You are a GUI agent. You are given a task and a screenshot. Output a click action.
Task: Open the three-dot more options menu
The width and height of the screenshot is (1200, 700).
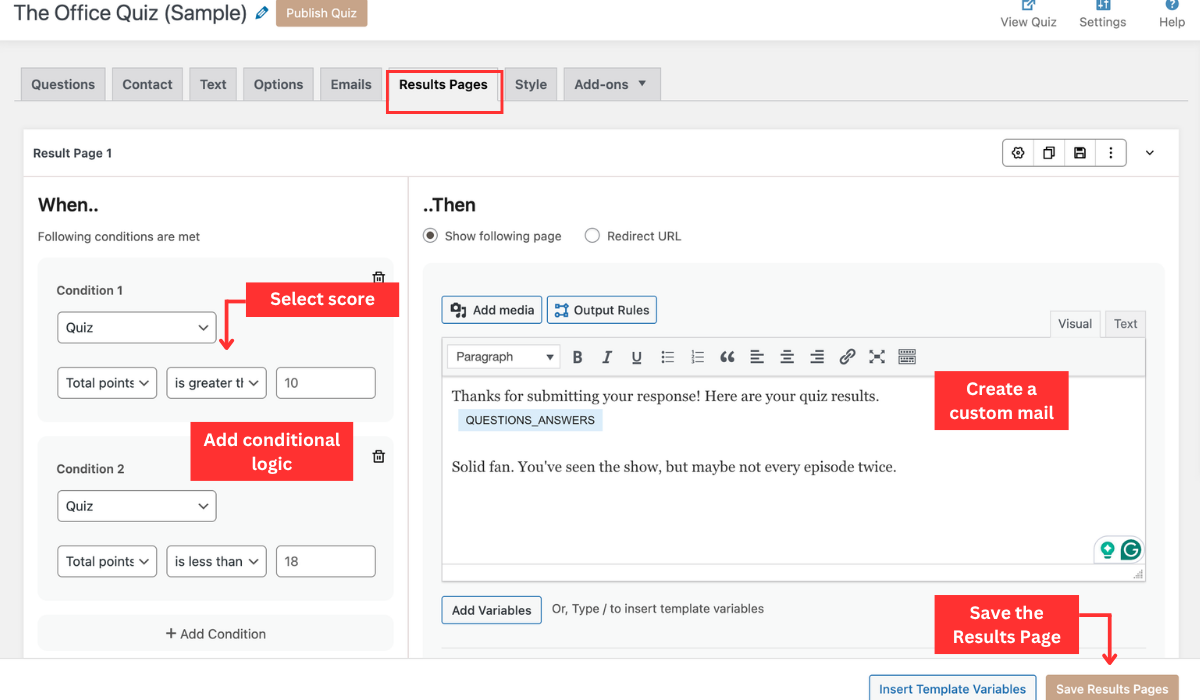pos(1111,153)
